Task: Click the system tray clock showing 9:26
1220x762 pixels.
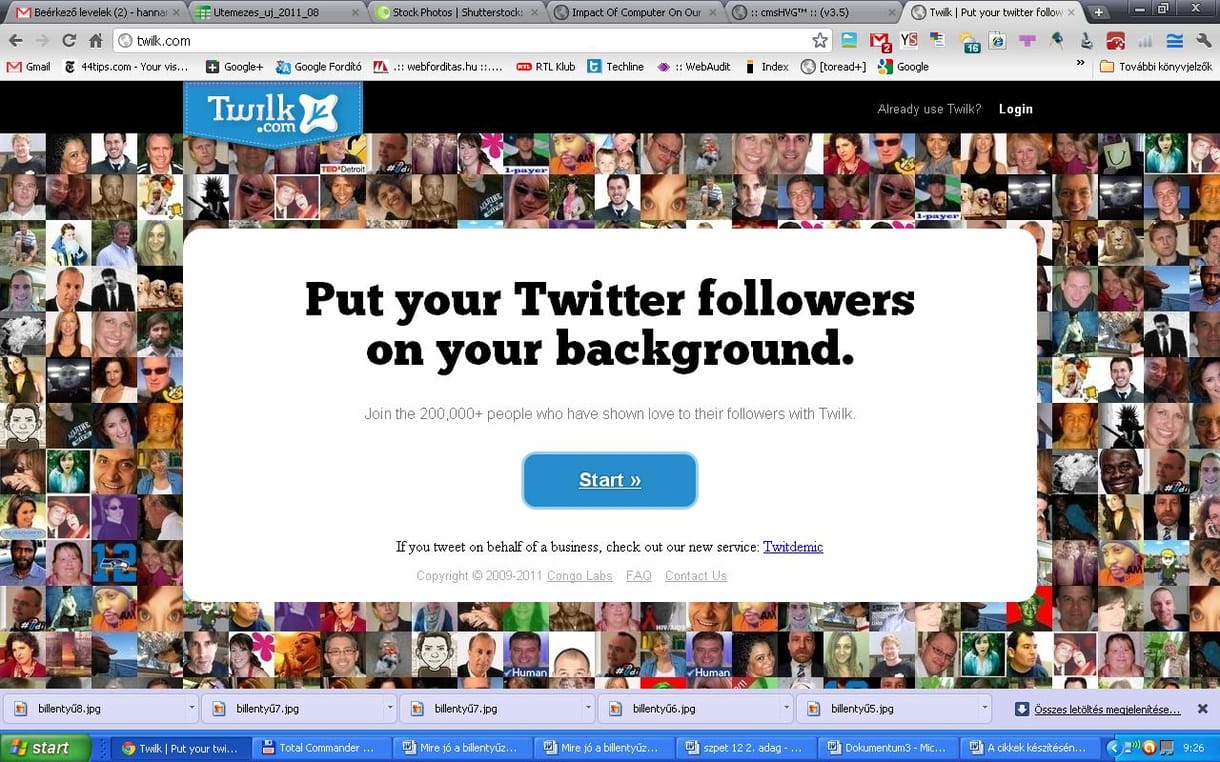Action: pyautogui.click(x=1193, y=748)
